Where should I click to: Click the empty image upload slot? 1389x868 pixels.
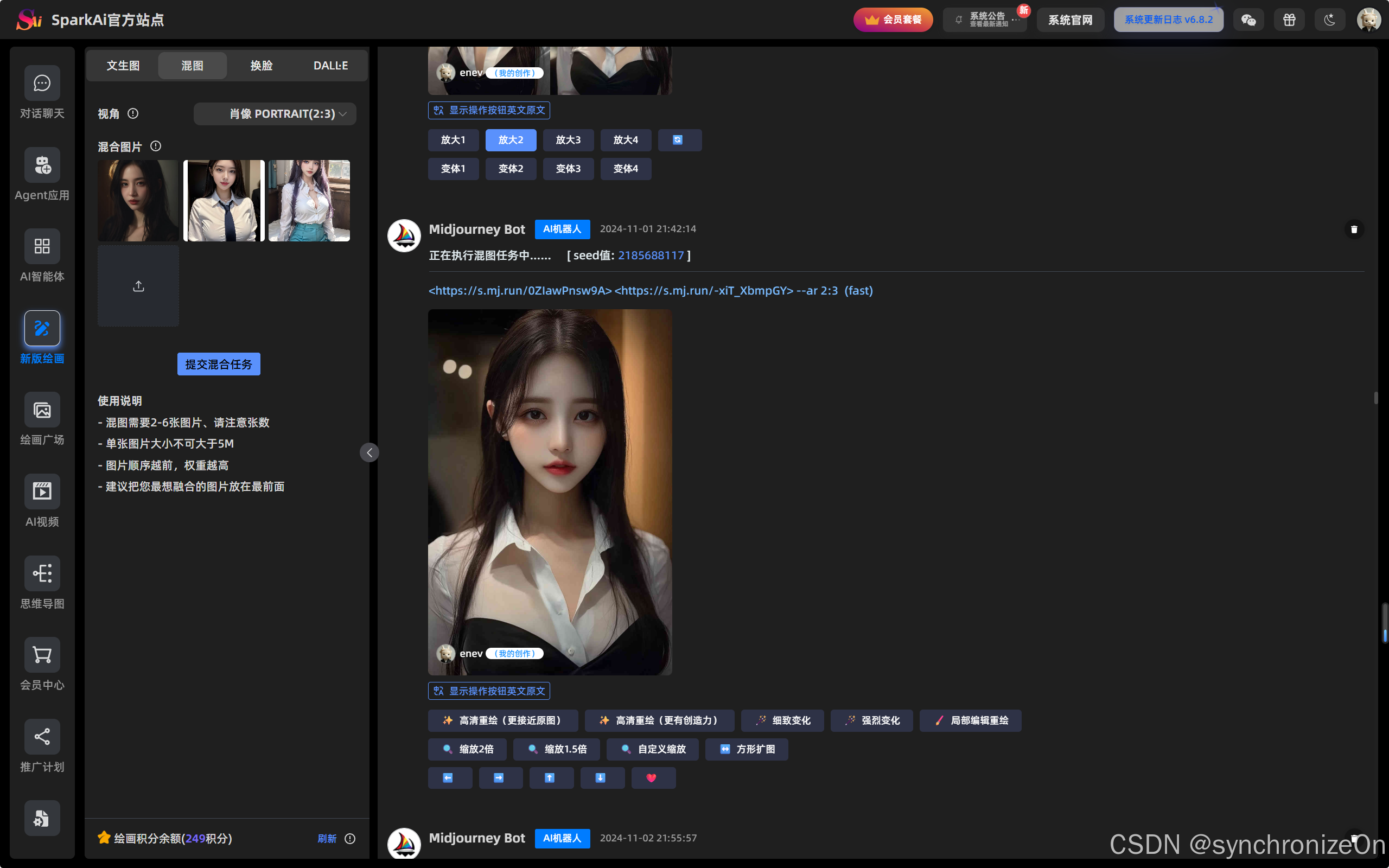pos(138,286)
